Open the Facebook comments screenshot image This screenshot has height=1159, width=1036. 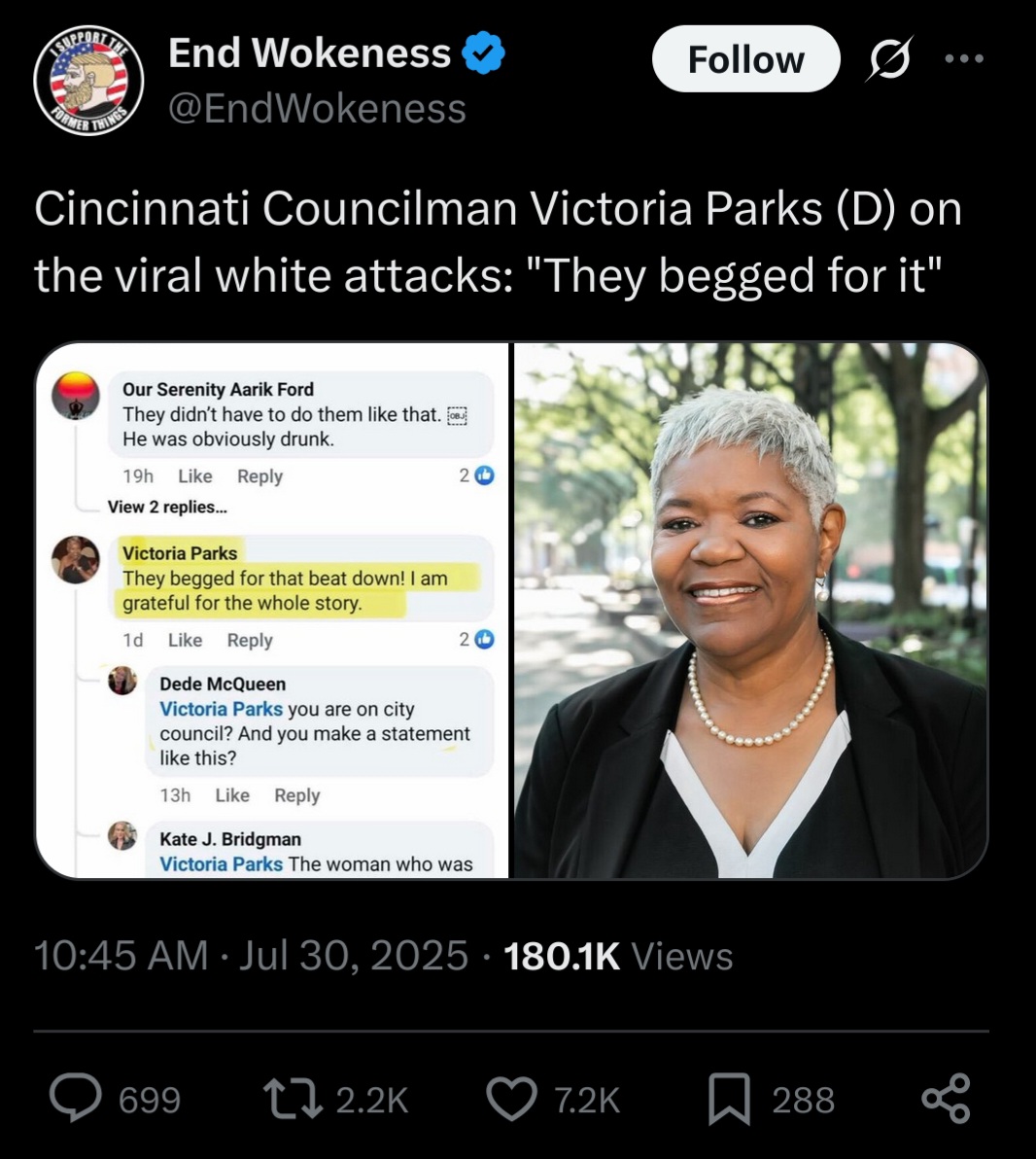pos(272,611)
